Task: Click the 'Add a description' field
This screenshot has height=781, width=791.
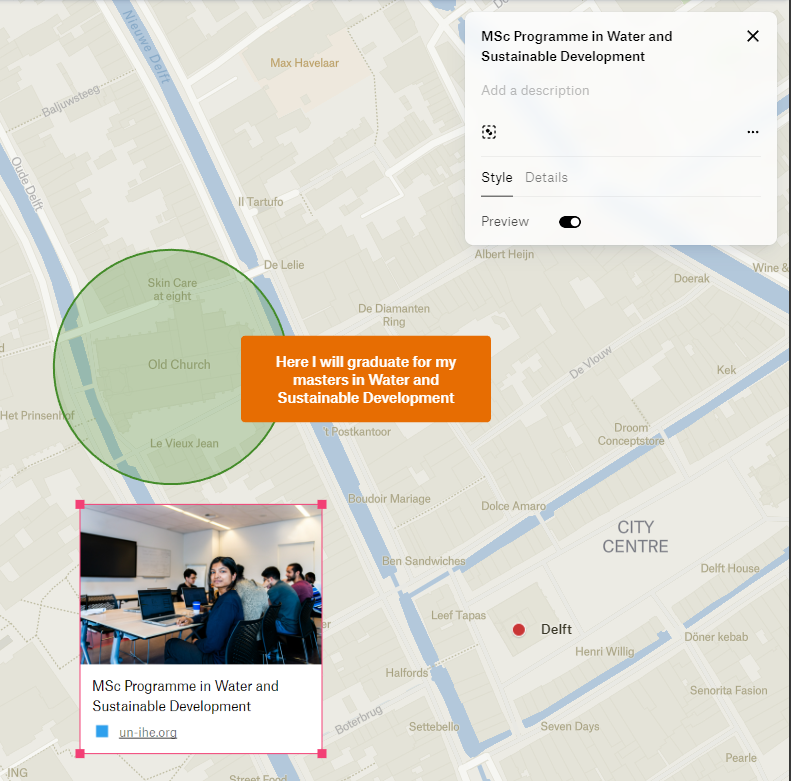Action: coord(535,91)
